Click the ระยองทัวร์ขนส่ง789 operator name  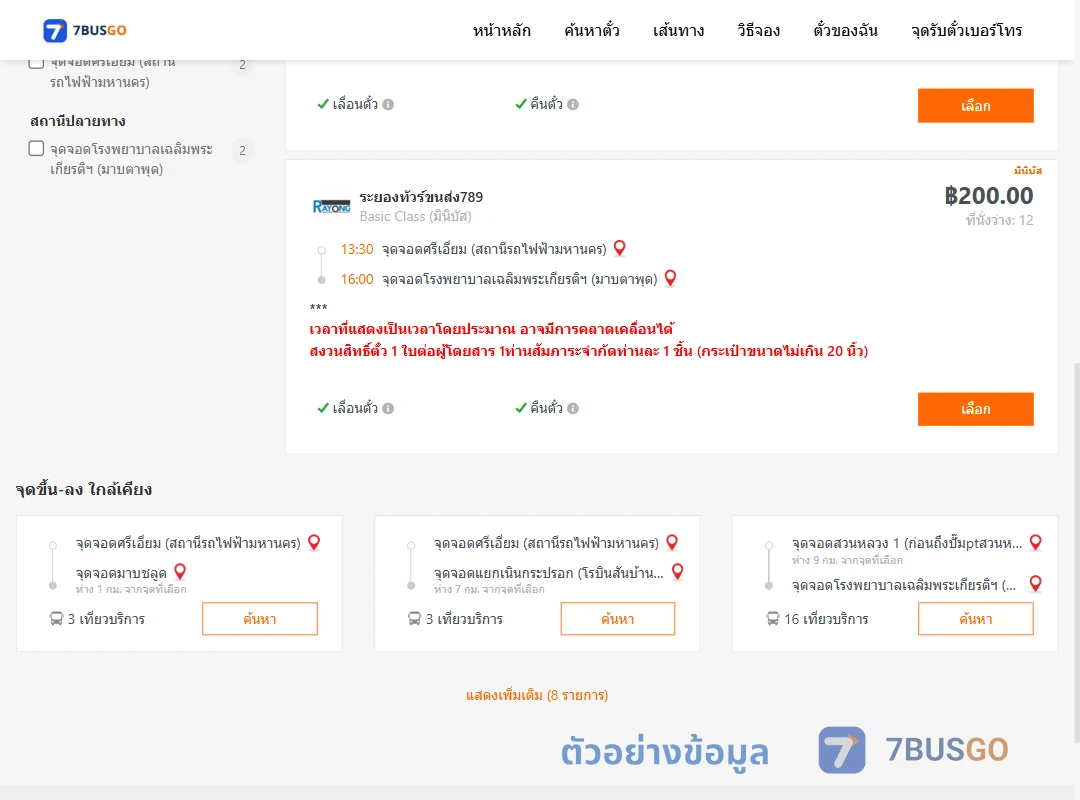pos(421,197)
